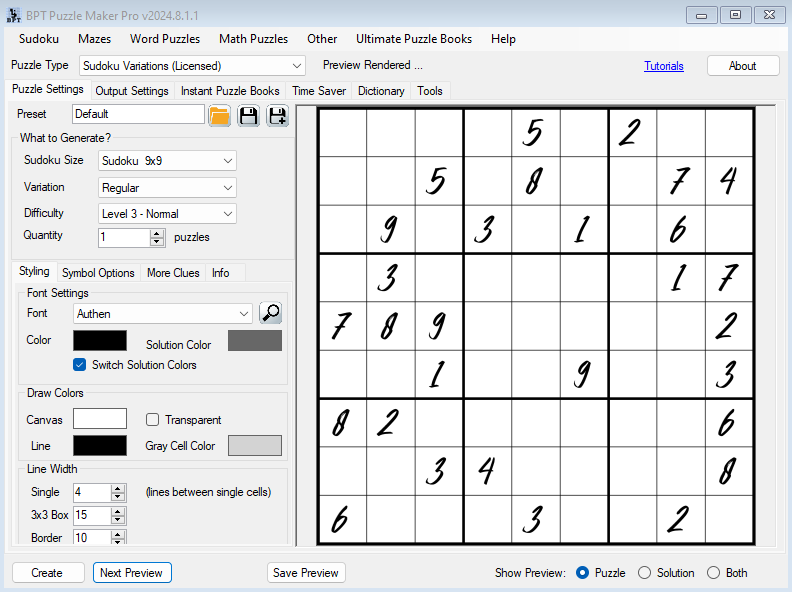Screen dimensions: 792x592
Task: Choose Both preview radio button
Action: 713,573
